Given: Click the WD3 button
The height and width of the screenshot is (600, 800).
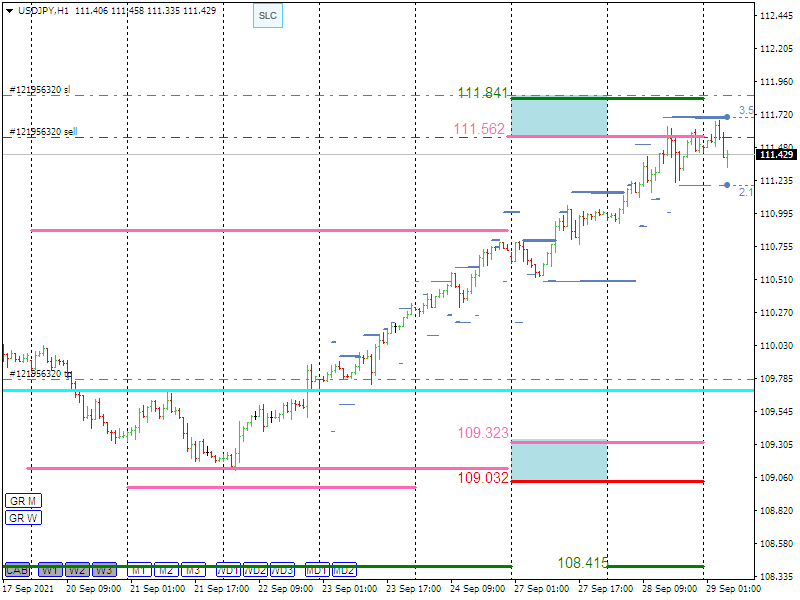Looking at the screenshot, I should pos(283,569).
